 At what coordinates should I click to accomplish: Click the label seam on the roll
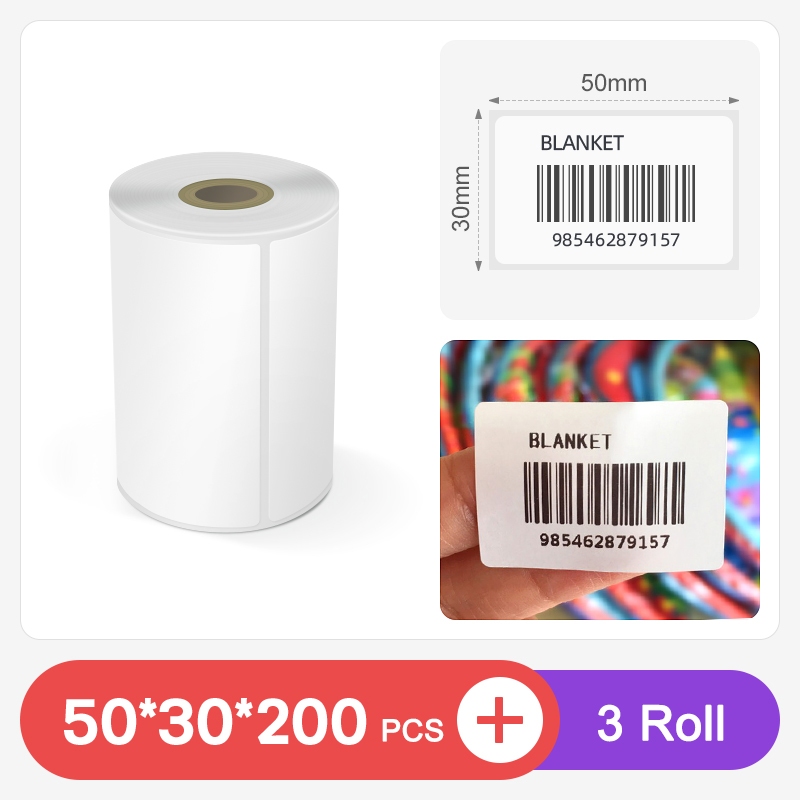[x=265, y=383]
